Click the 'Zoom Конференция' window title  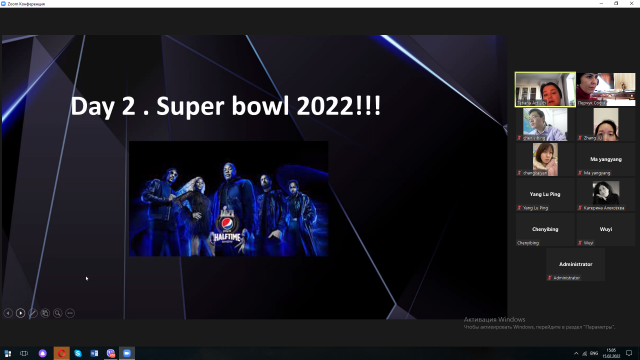coord(26,4)
